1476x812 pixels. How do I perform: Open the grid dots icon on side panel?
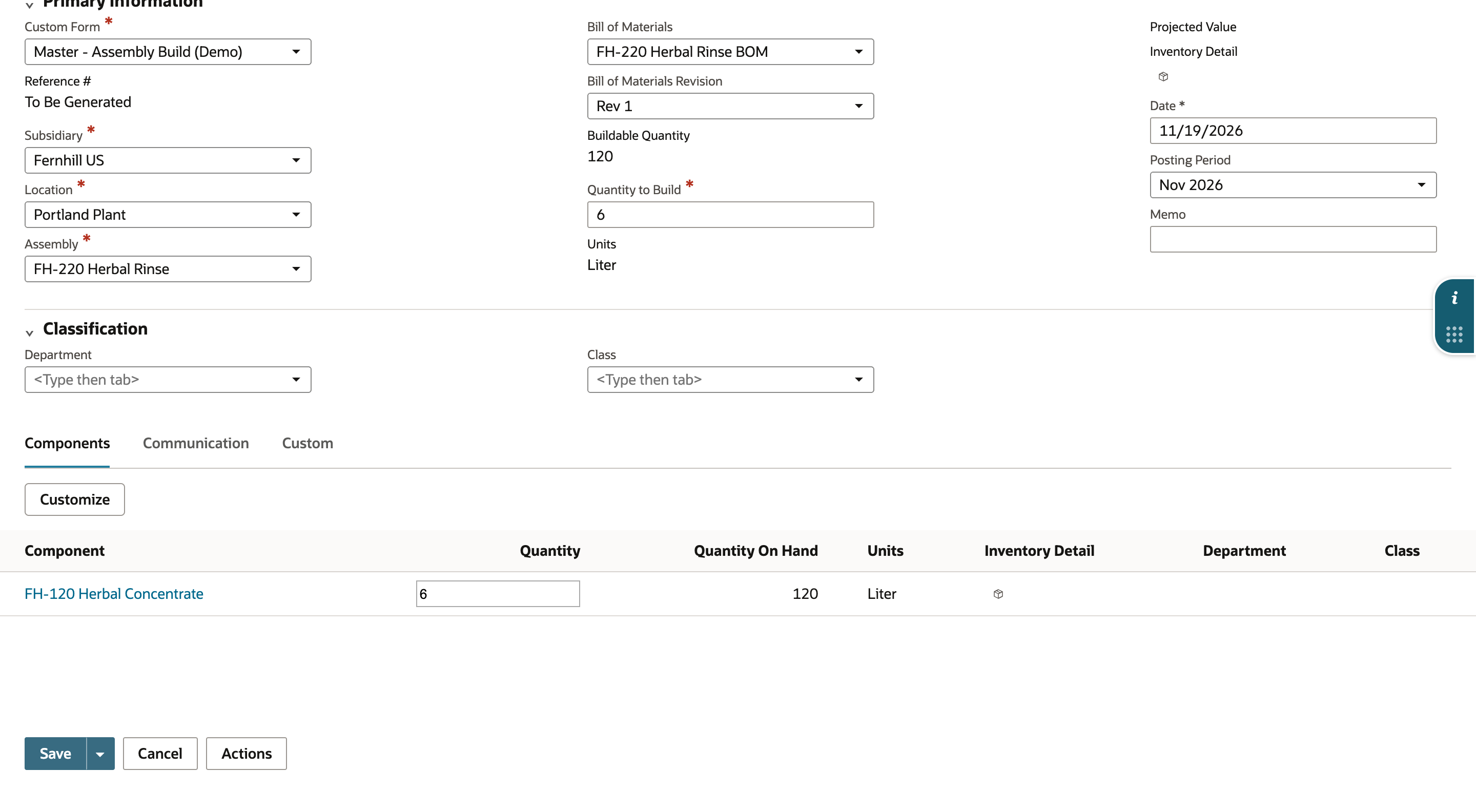1454,335
